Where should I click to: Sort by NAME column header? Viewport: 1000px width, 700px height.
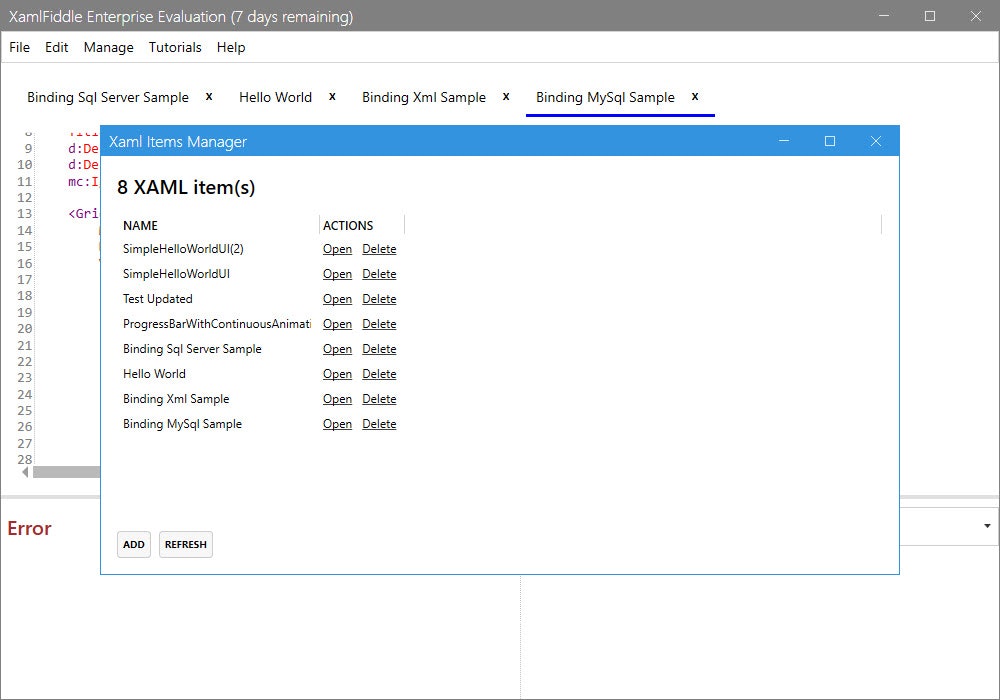click(140, 226)
